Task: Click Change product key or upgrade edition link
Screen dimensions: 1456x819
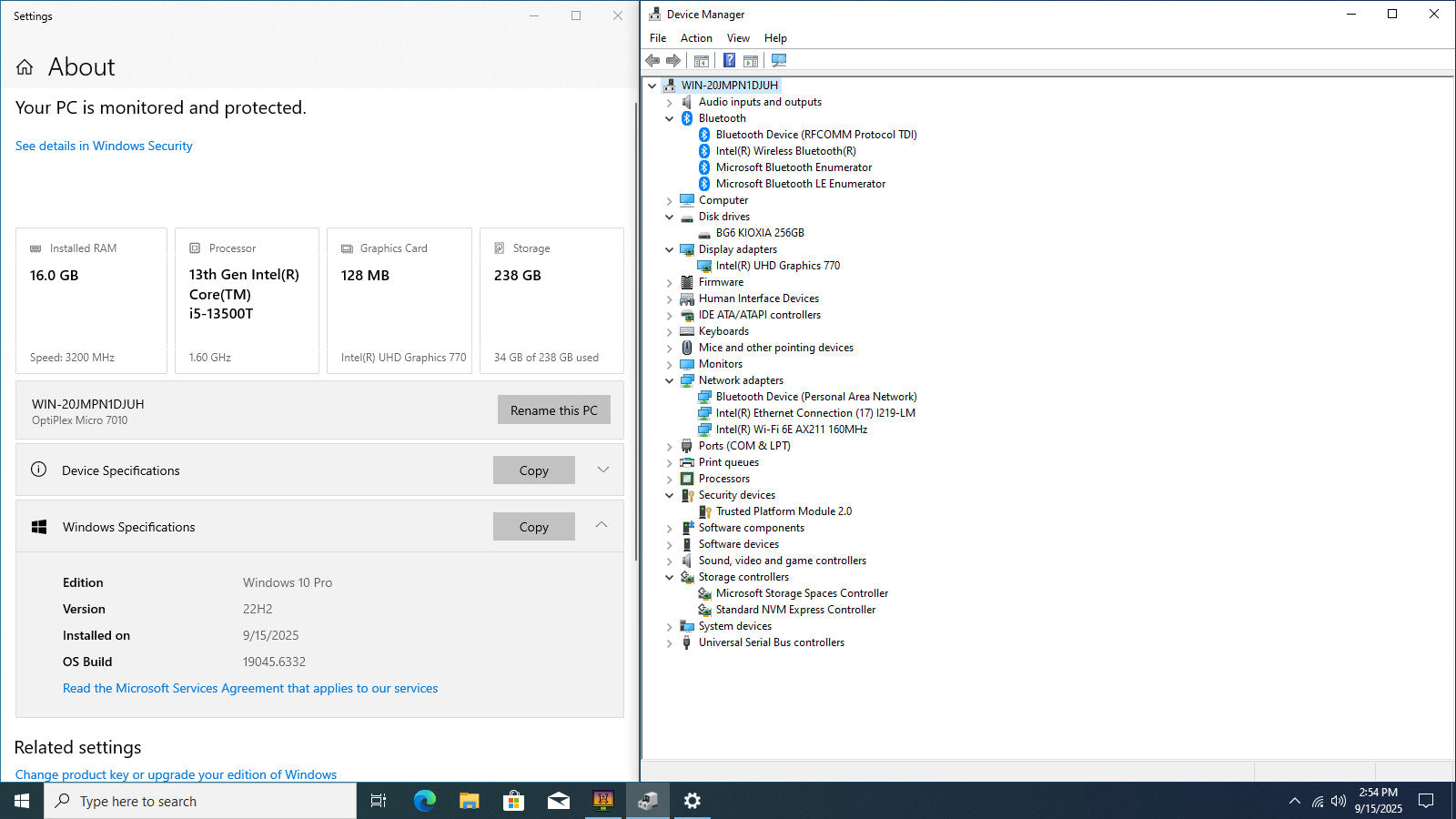Action: pos(176,774)
